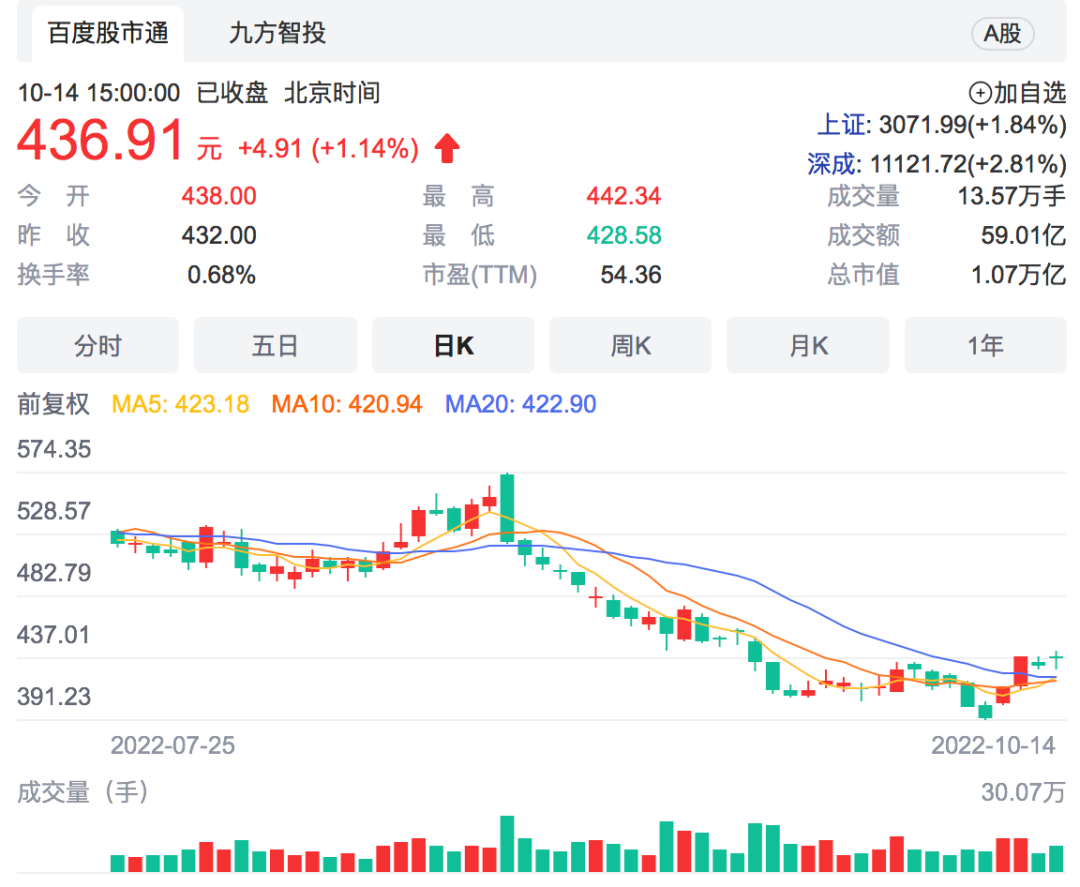This screenshot has width=1080, height=887.
Task: Open the 1年 one-year chart view
Action: tap(985, 344)
